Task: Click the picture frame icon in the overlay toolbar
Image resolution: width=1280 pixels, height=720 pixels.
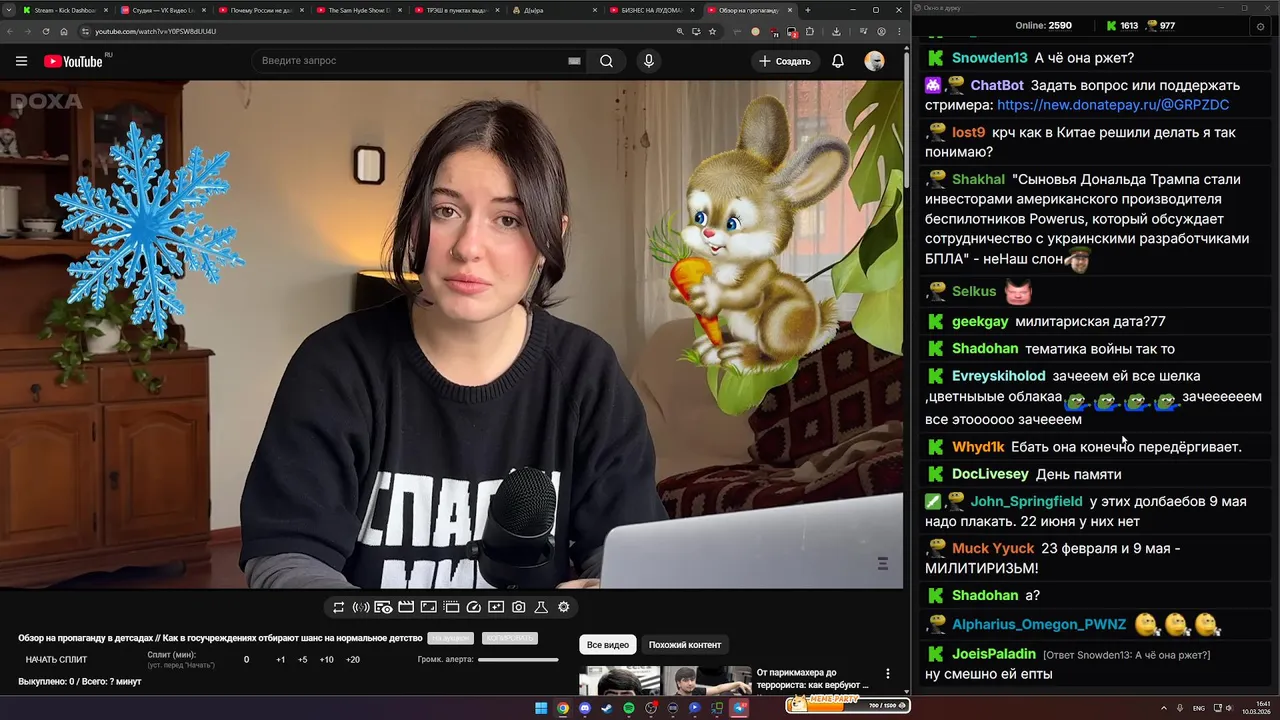Action: tap(428, 607)
